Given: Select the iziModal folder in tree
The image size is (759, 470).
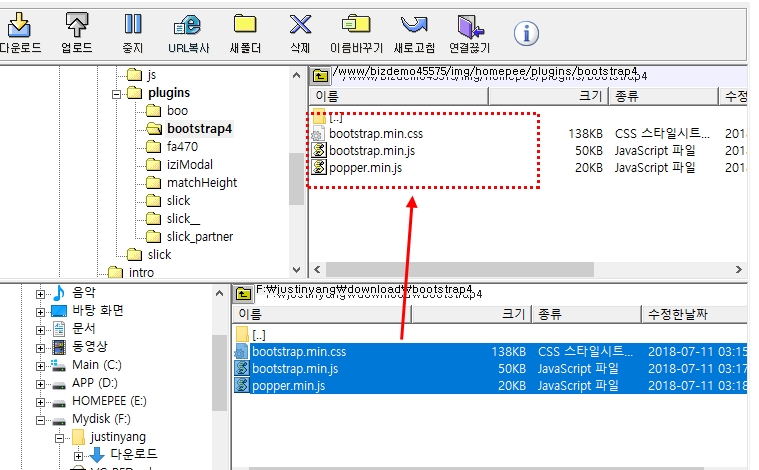Looking at the screenshot, I should click(x=189, y=165).
